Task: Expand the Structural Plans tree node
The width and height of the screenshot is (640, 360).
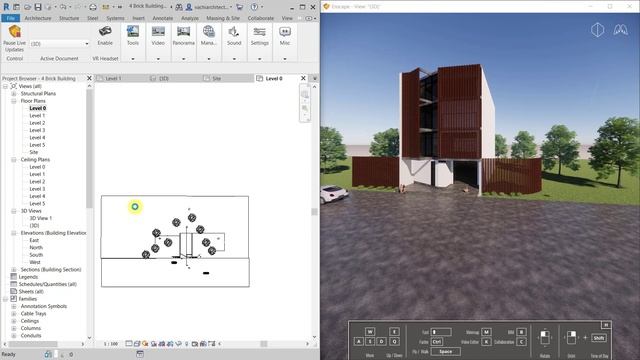Action: [x=14, y=93]
